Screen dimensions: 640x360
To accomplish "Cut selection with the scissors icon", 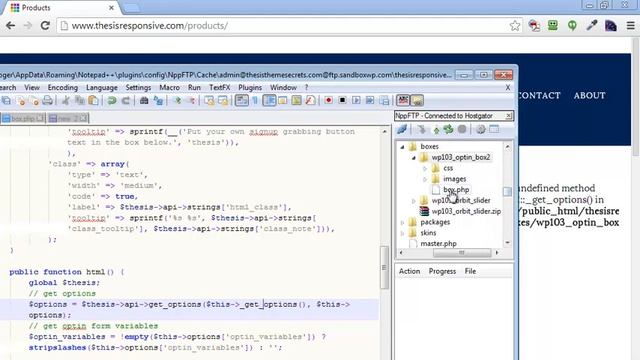I will [x=65, y=100].
